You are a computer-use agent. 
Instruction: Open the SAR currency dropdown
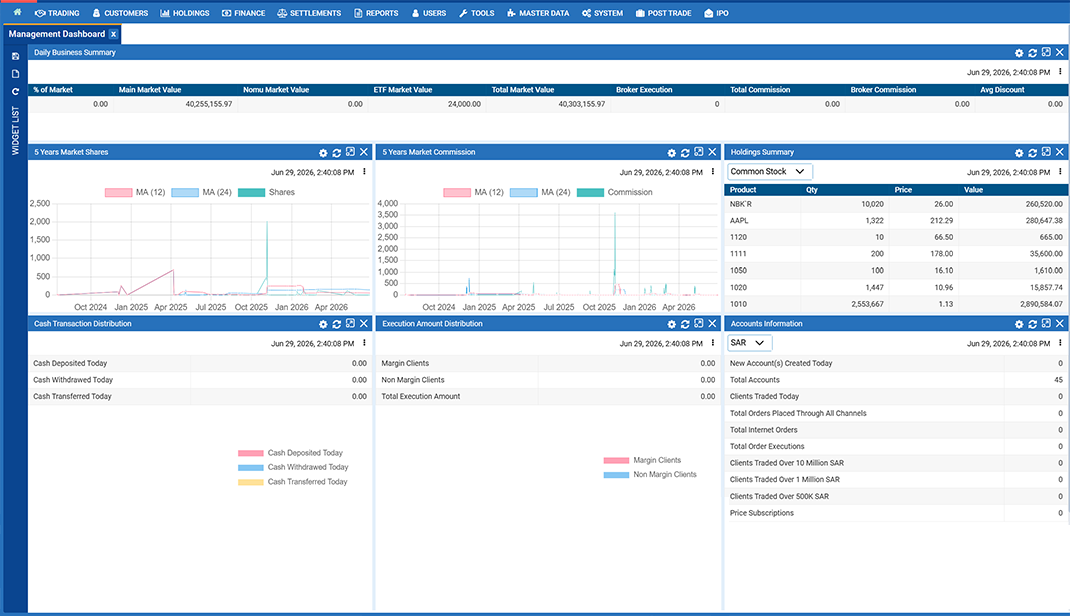click(749, 343)
